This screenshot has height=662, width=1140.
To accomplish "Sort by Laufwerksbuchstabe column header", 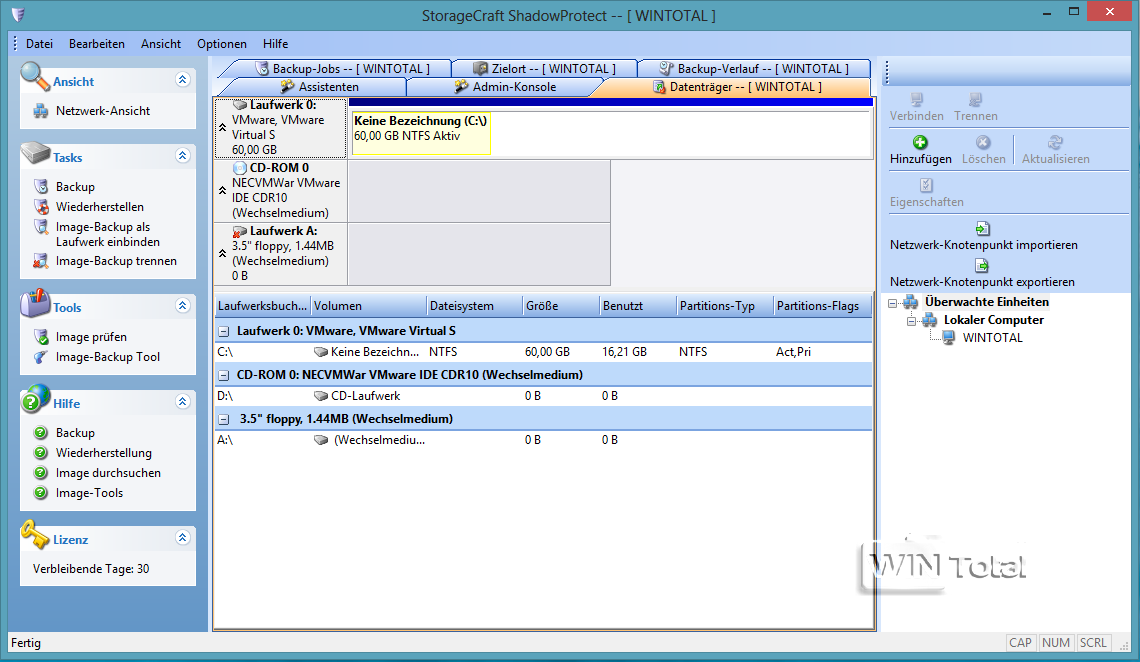I will coord(262,306).
